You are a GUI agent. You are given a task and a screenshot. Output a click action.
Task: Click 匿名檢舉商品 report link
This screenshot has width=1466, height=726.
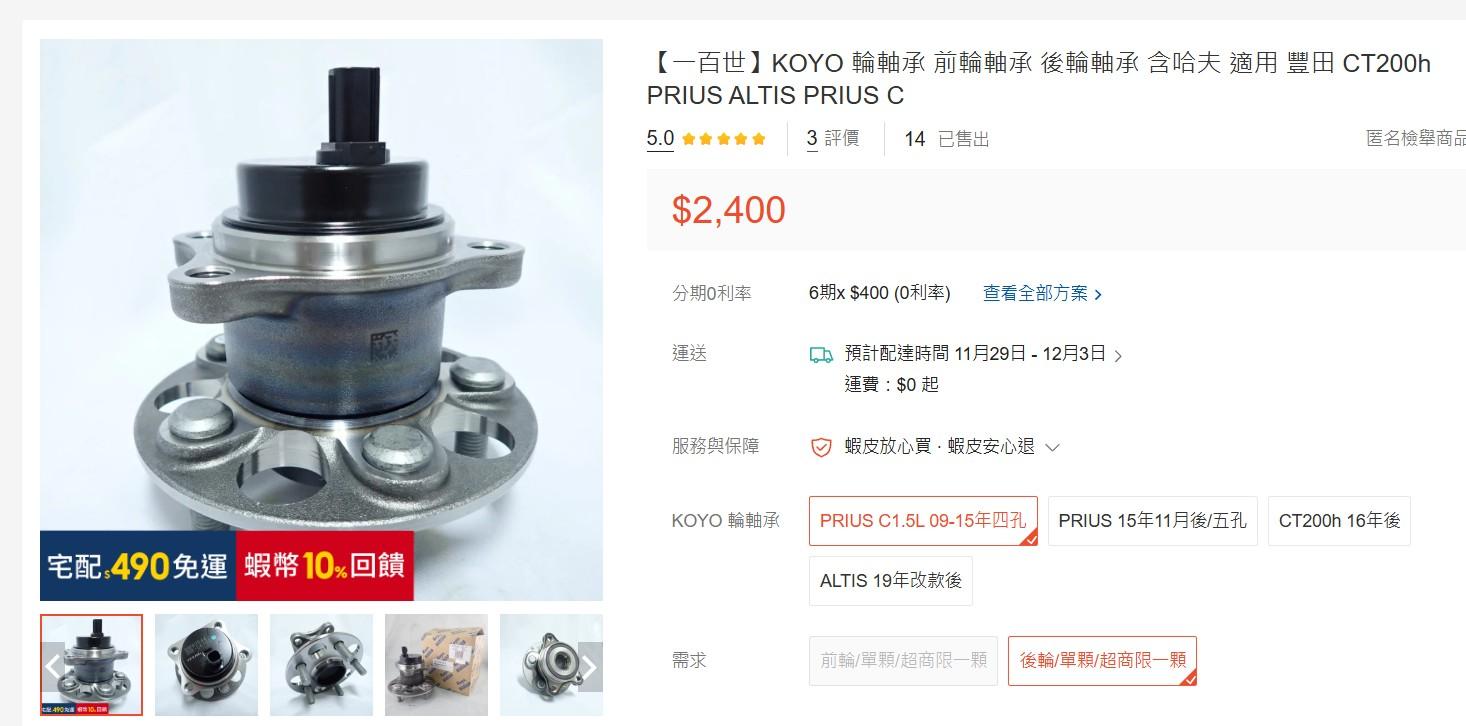coord(1416,139)
